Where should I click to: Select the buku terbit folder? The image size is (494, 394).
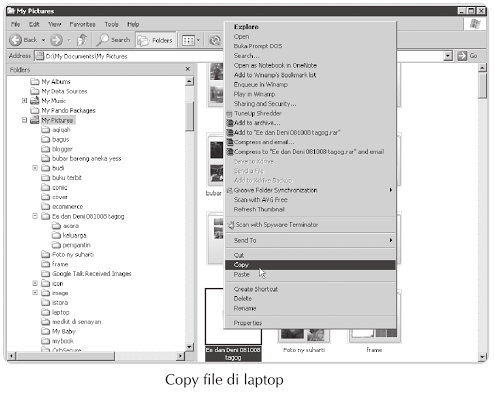coord(61,178)
